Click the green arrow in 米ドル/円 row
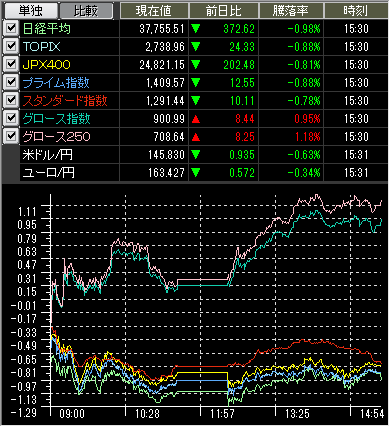Image resolution: width=390 pixels, height=427 pixels. [x=196, y=155]
